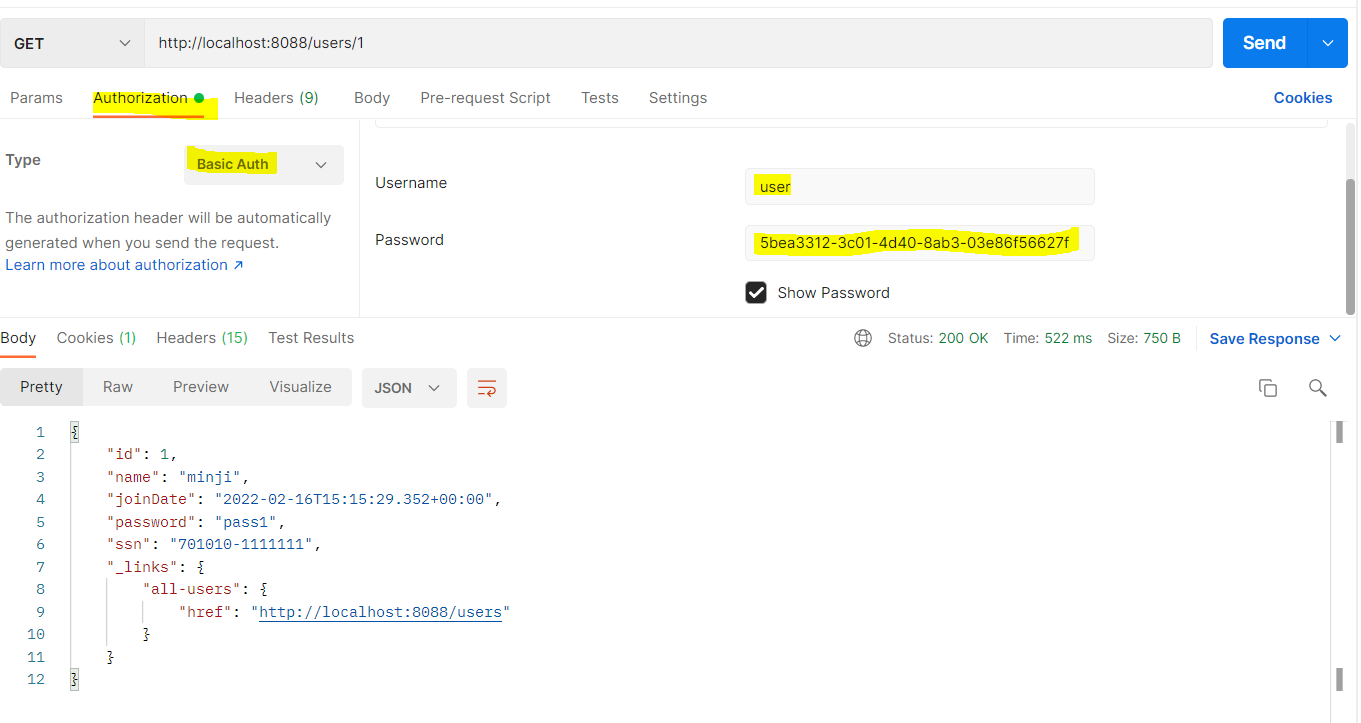Viewport: 1361px width, 723px height.
Task: View the response Headers (15) tab
Action: pyautogui.click(x=202, y=338)
